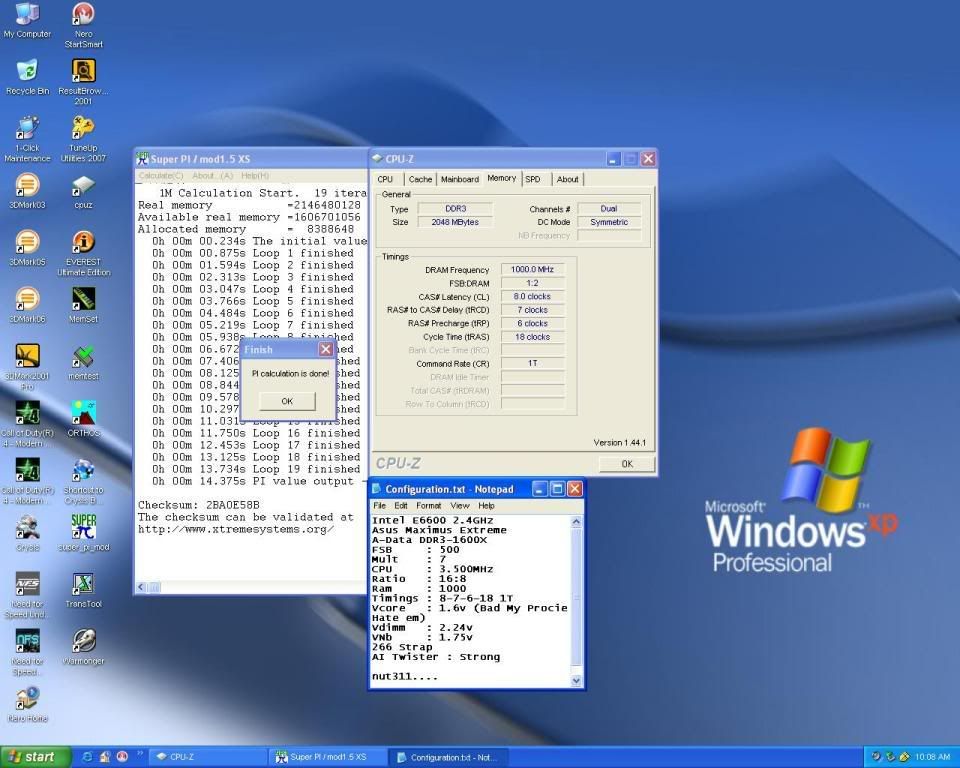Launch 3DMark06 from the desktop

27,300
